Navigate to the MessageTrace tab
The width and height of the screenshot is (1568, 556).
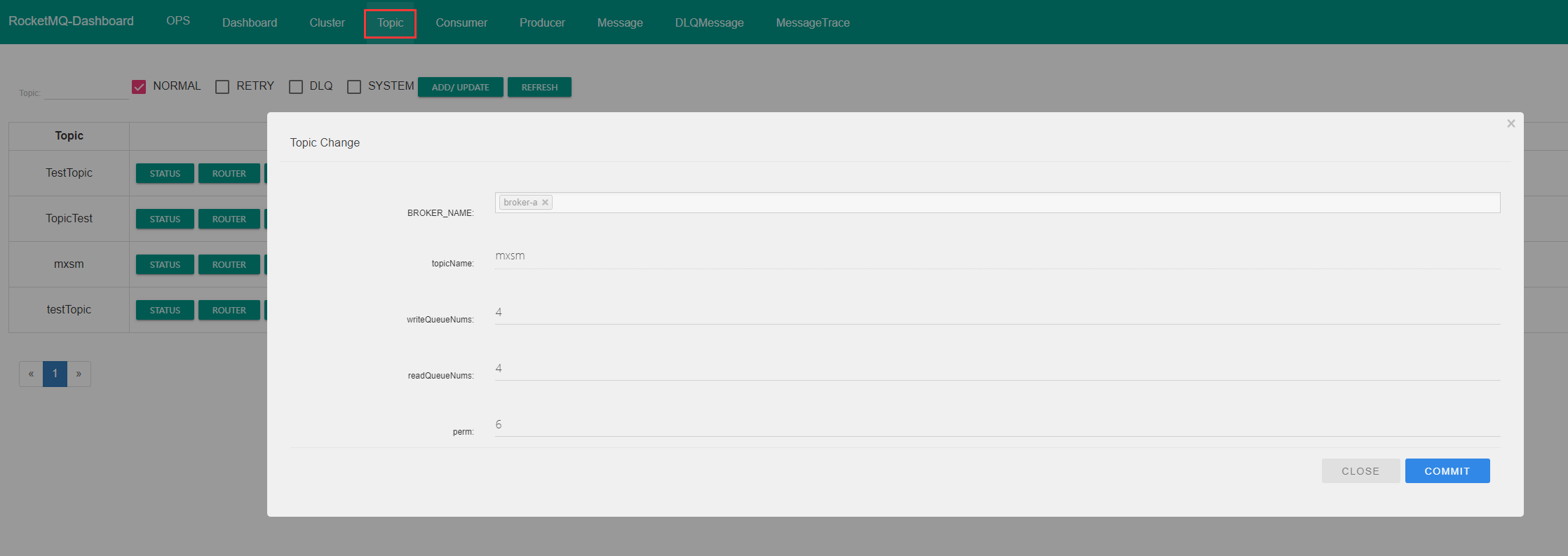tap(812, 23)
